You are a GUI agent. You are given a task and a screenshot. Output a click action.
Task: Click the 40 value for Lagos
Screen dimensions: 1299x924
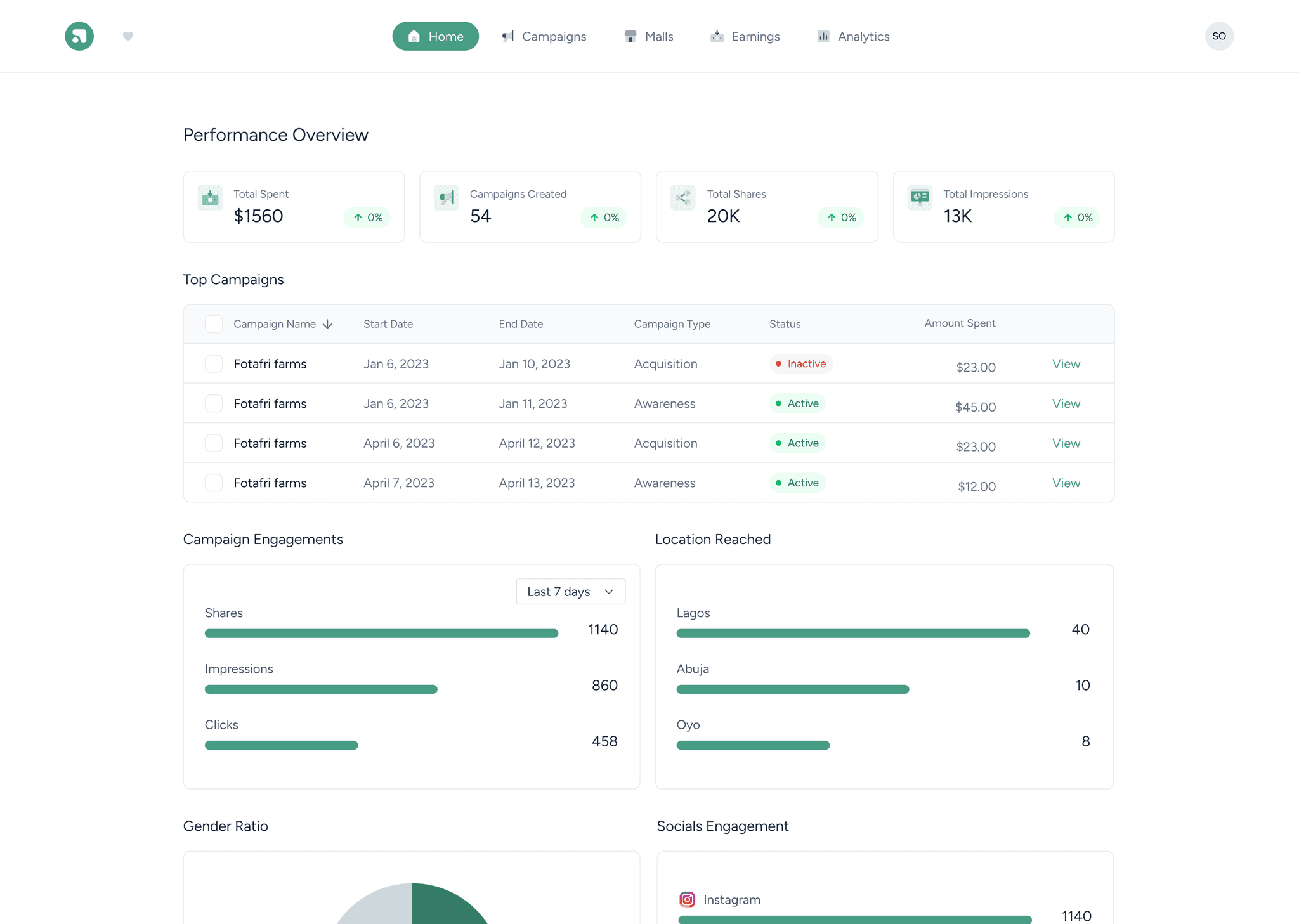click(x=1080, y=630)
